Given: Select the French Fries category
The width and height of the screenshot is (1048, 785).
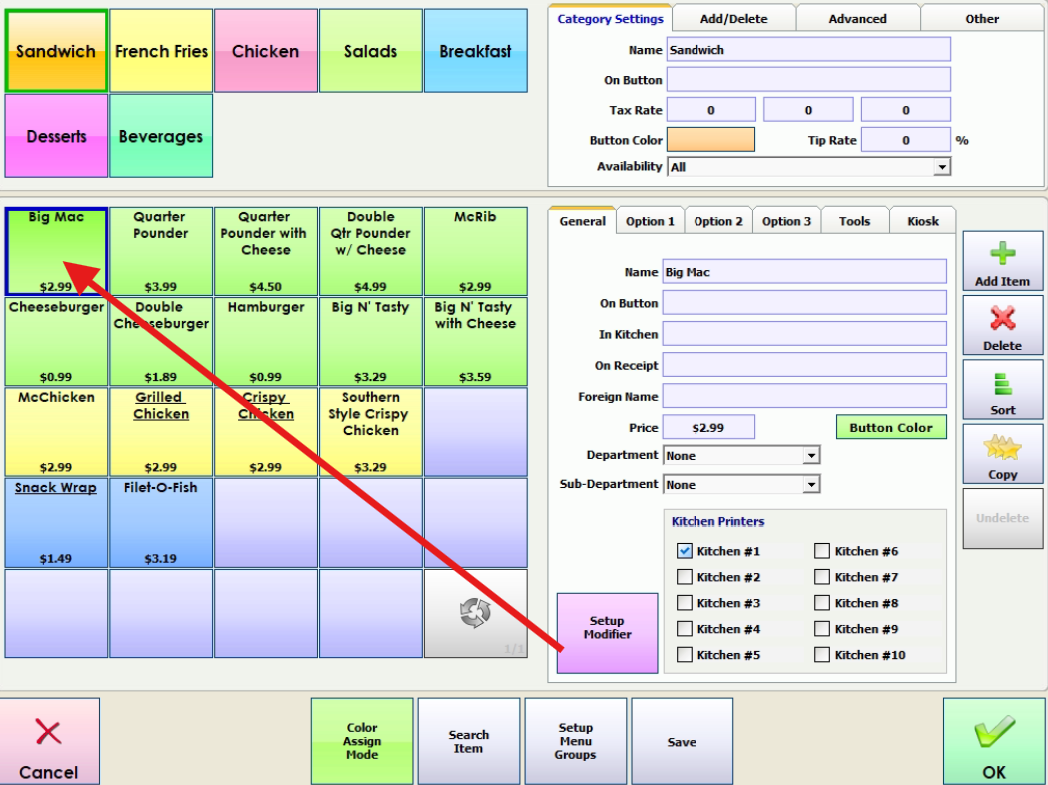Looking at the screenshot, I should coord(161,51).
